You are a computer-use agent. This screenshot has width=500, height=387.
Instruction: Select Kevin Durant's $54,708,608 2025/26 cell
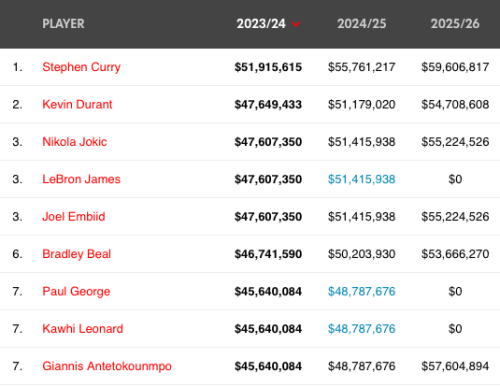click(x=455, y=104)
